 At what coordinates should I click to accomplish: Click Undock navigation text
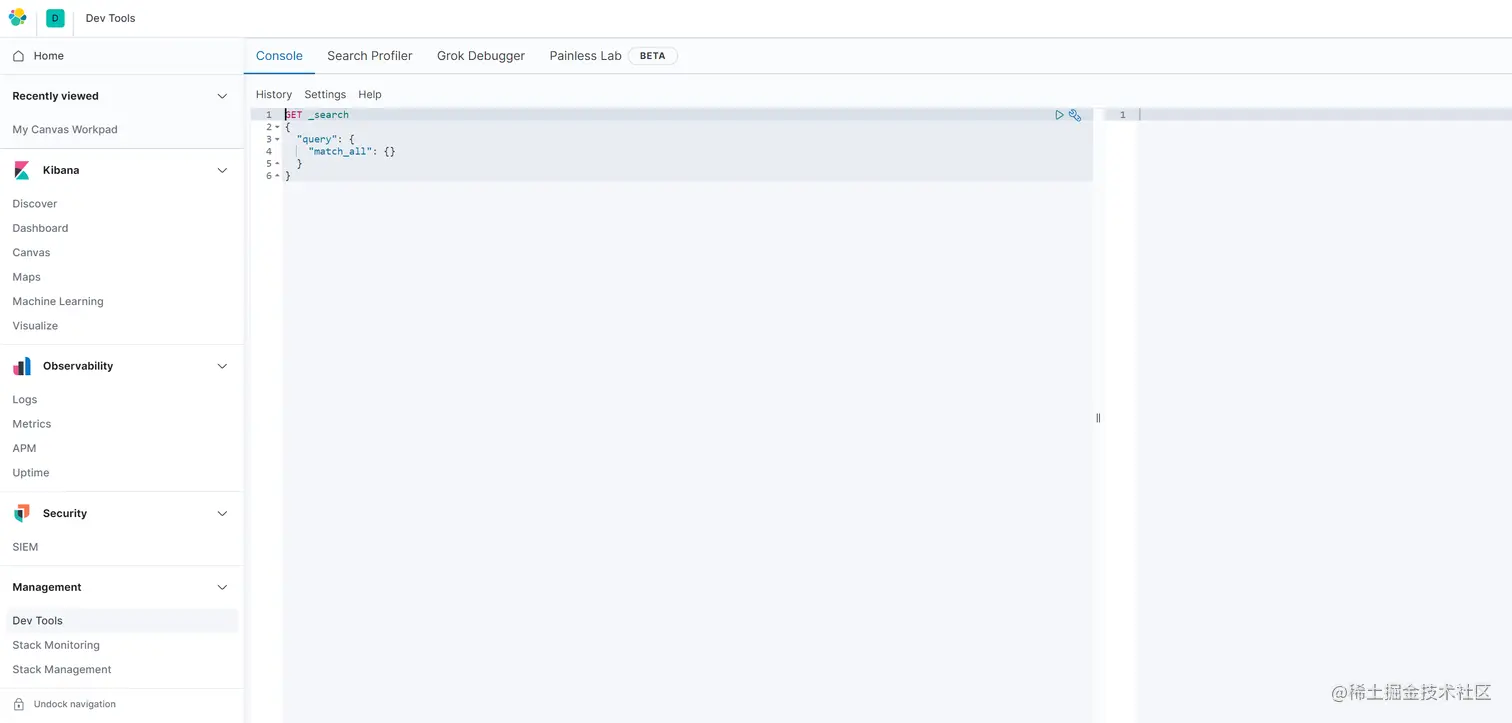click(x=75, y=704)
